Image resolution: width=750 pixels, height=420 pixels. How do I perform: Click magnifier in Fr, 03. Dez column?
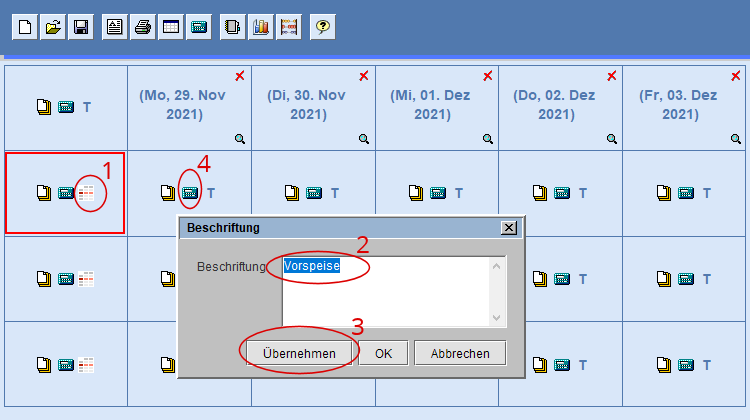coord(736,139)
